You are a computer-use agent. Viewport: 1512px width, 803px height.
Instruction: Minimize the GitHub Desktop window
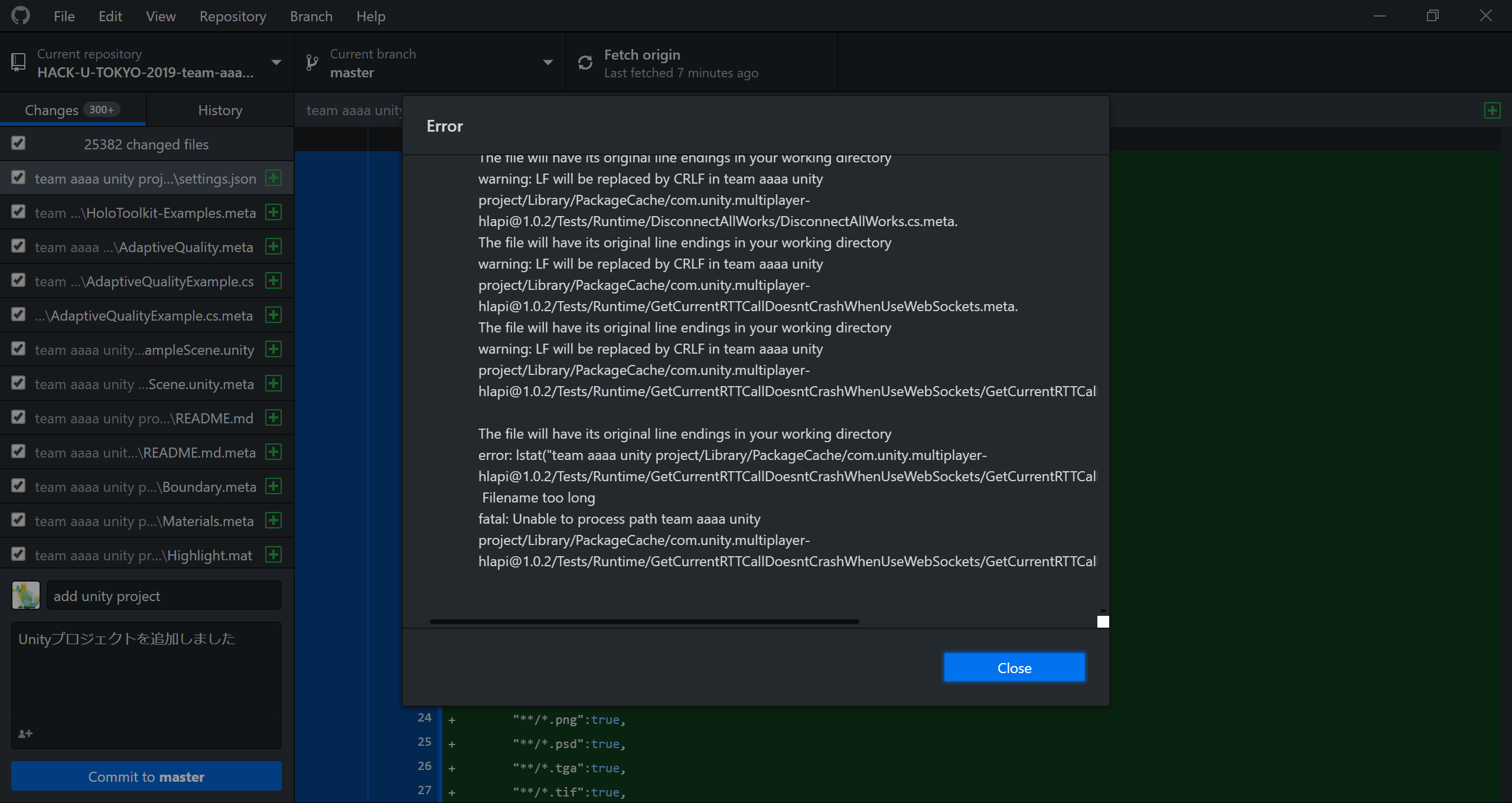point(1380,16)
